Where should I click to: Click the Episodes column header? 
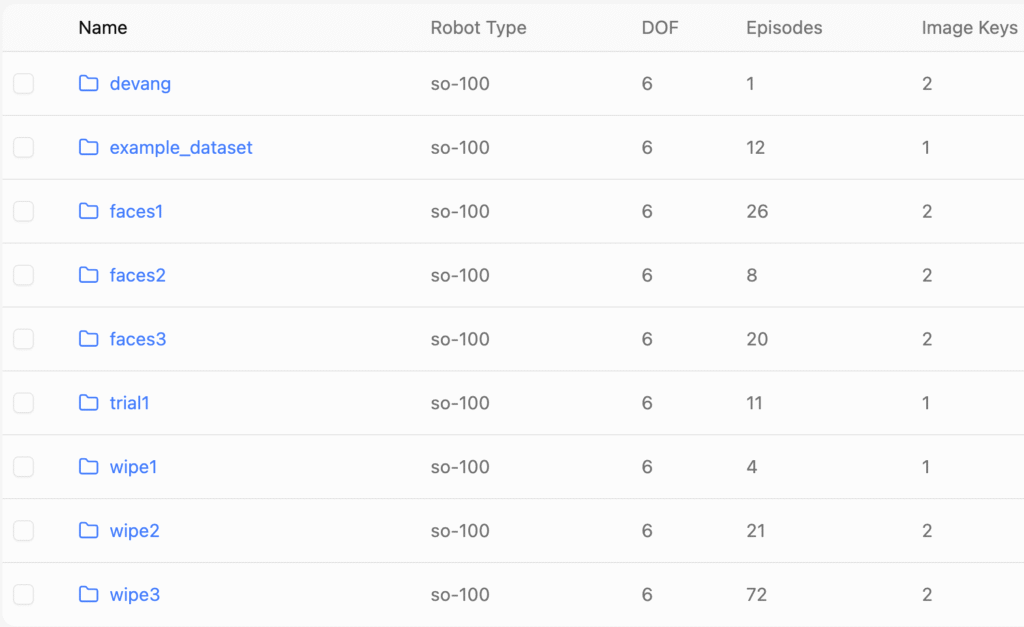[x=784, y=27]
